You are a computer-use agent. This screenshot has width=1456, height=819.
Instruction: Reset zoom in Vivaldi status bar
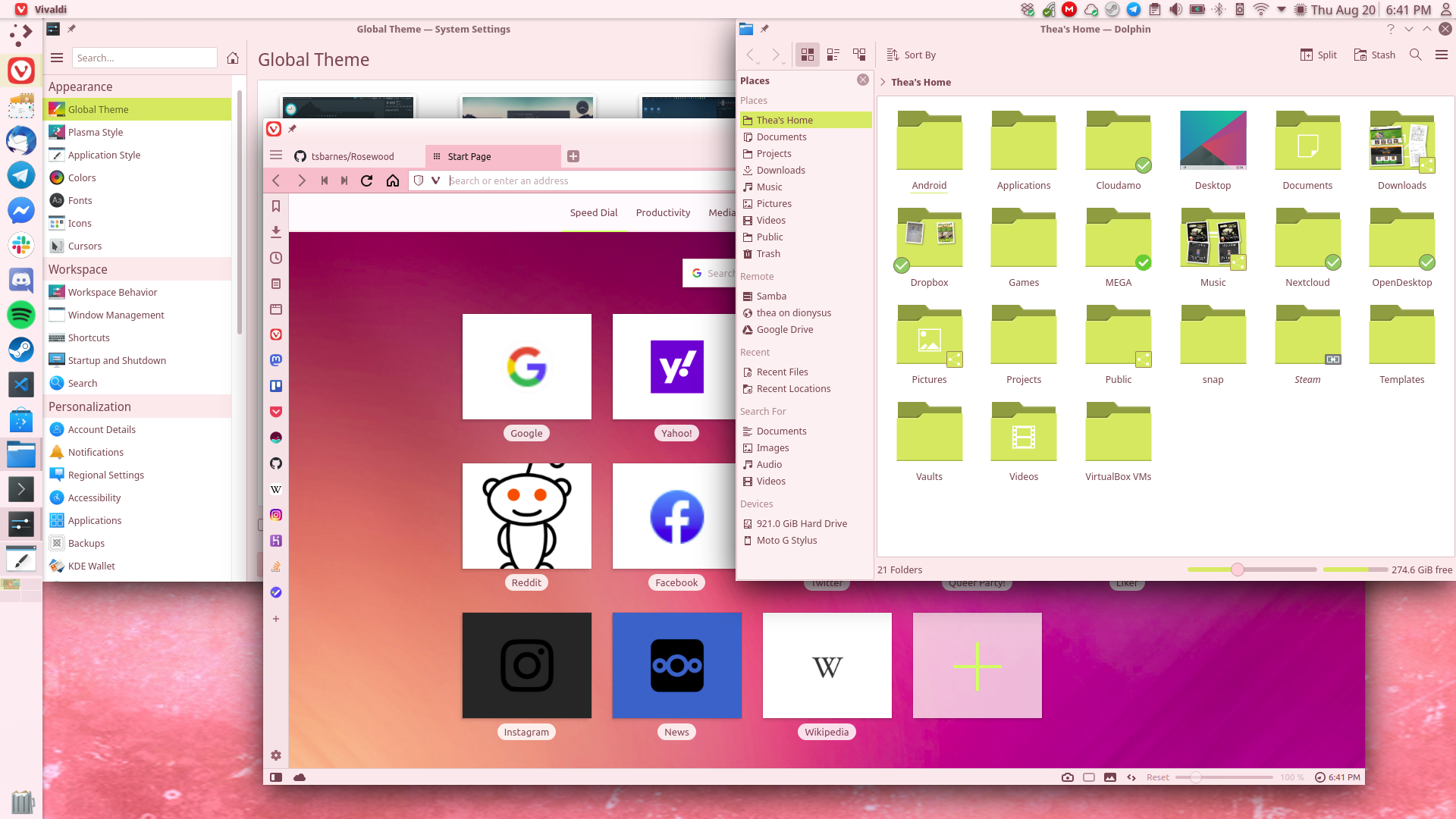coord(1157,777)
